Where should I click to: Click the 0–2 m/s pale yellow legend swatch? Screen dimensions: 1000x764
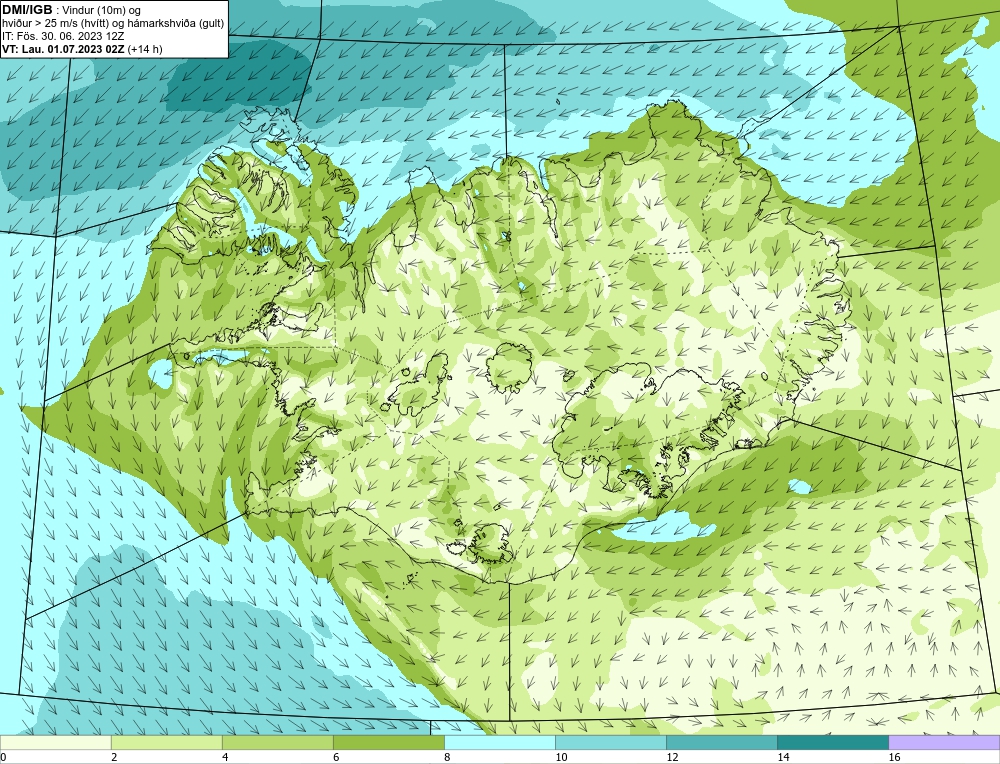[x=55, y=743]
